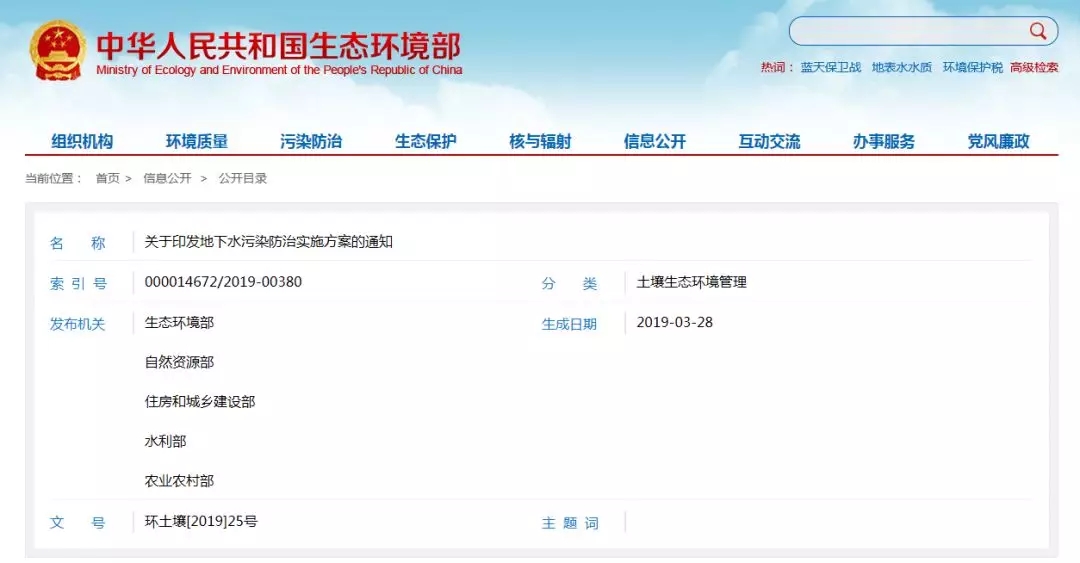Select issuing agency 生态环境部

(x=179, y=323)
